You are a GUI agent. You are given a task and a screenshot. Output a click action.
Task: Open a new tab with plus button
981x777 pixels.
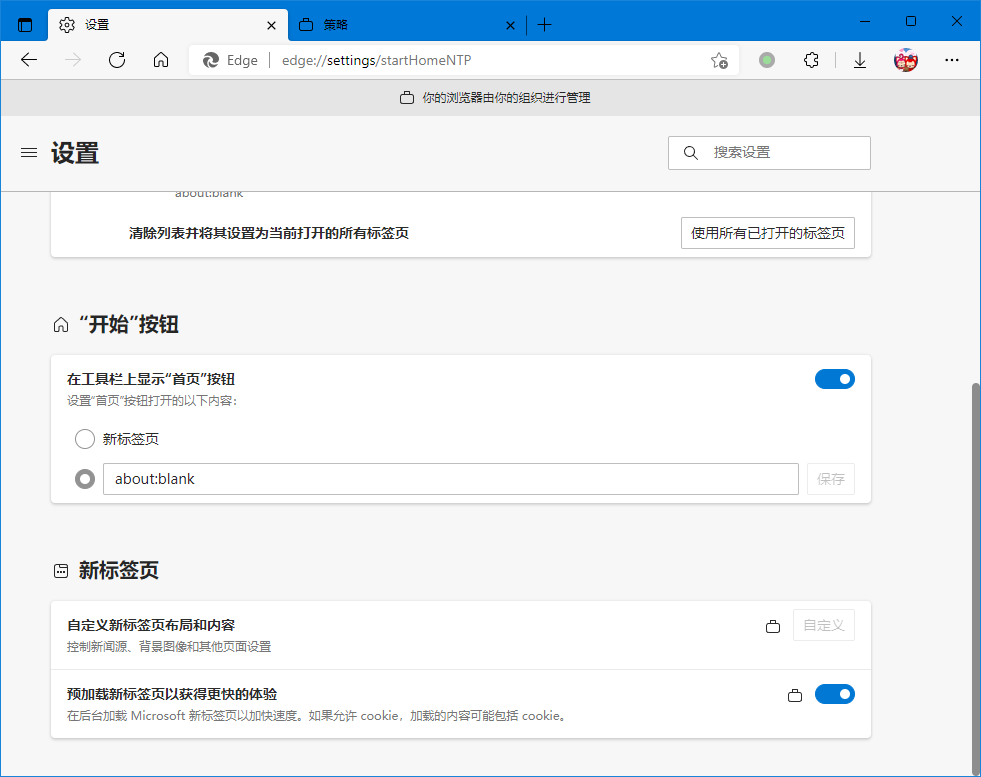click(x=544, y=25)
